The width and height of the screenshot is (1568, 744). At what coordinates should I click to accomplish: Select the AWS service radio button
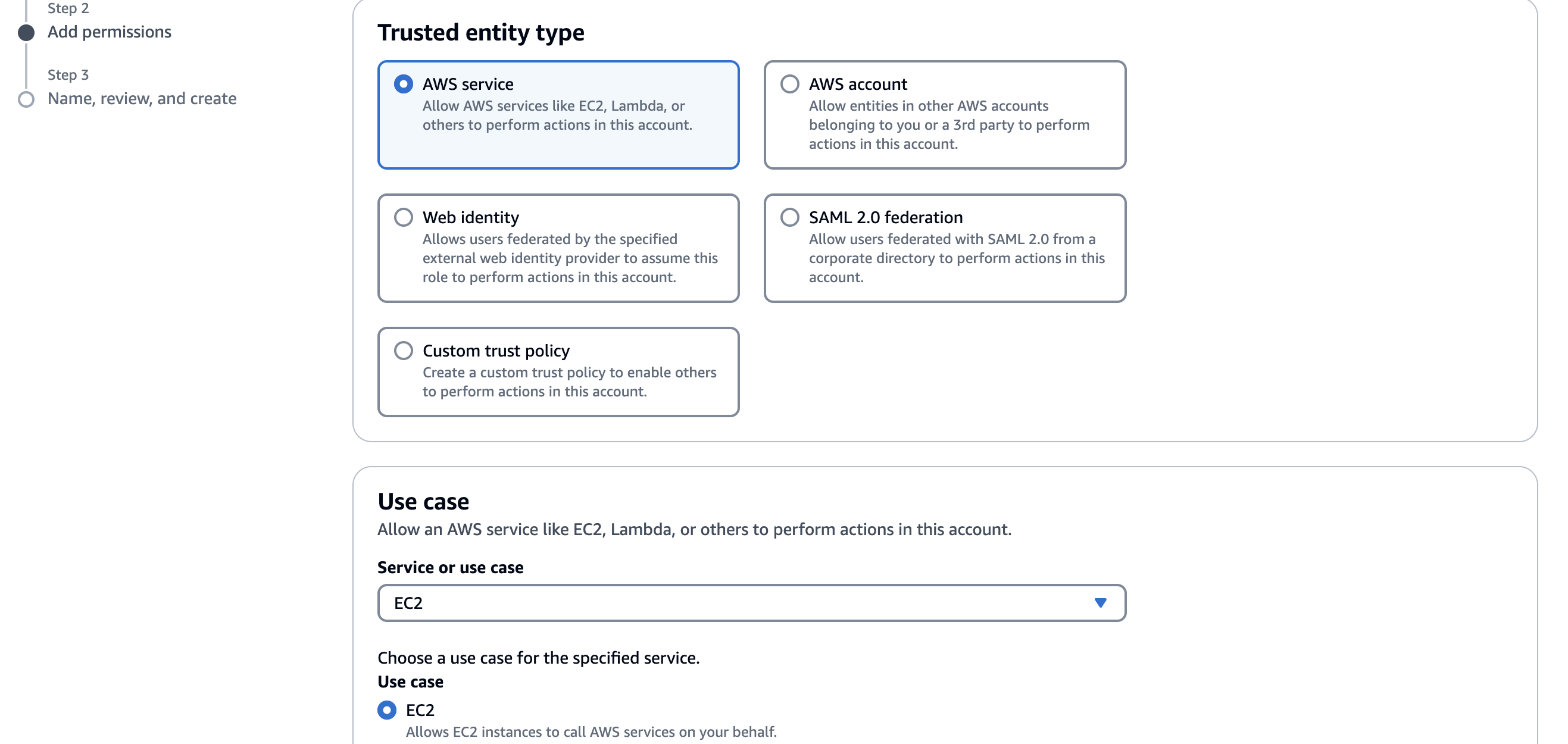(403, 84)
